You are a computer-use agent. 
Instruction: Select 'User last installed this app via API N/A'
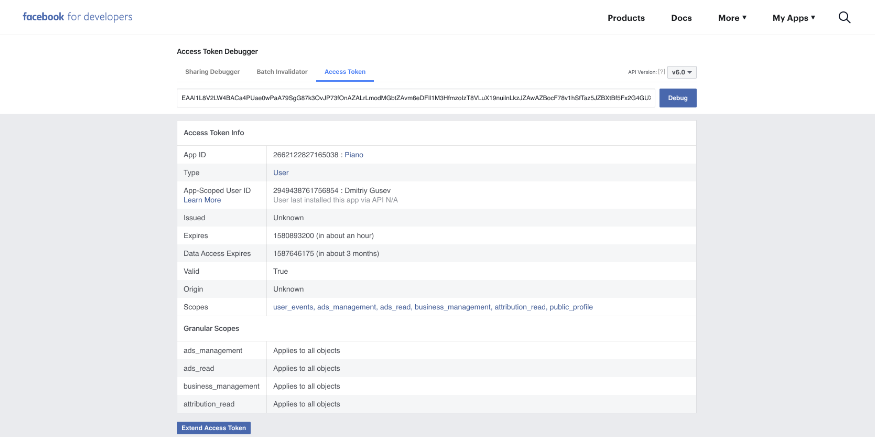pos(335,200)
